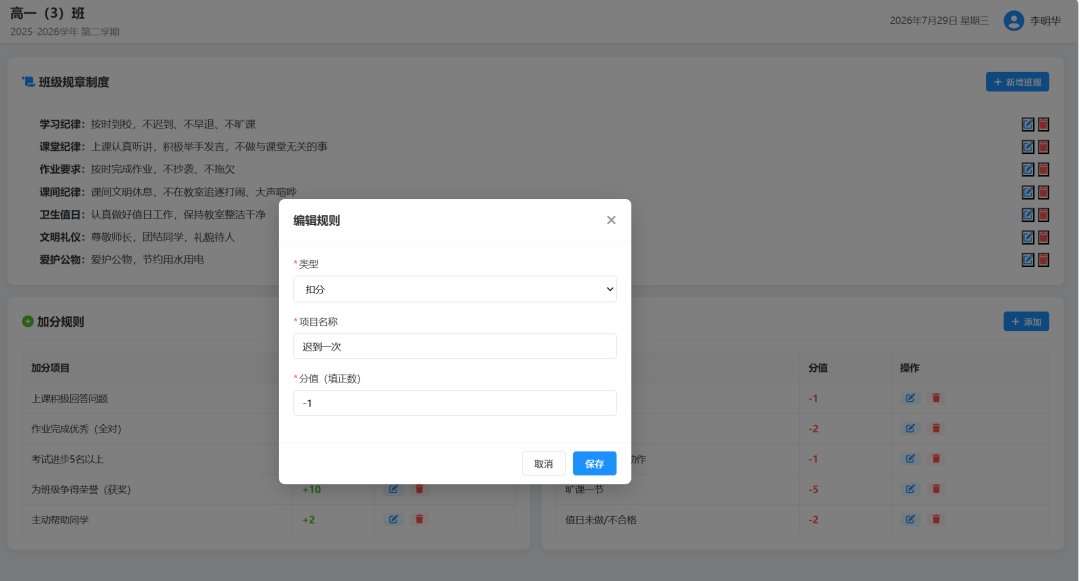The height and width of the screenshot is (581, 1080).
Task: Delete the 卫生值日 rule
Action: pos(1043,215)
